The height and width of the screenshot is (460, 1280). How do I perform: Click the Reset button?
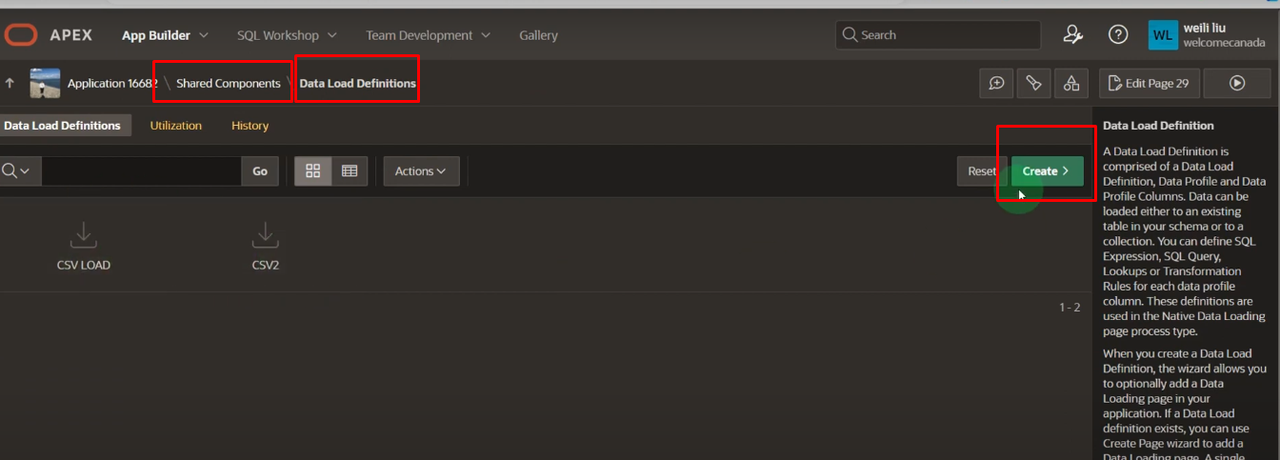point(982,171)
